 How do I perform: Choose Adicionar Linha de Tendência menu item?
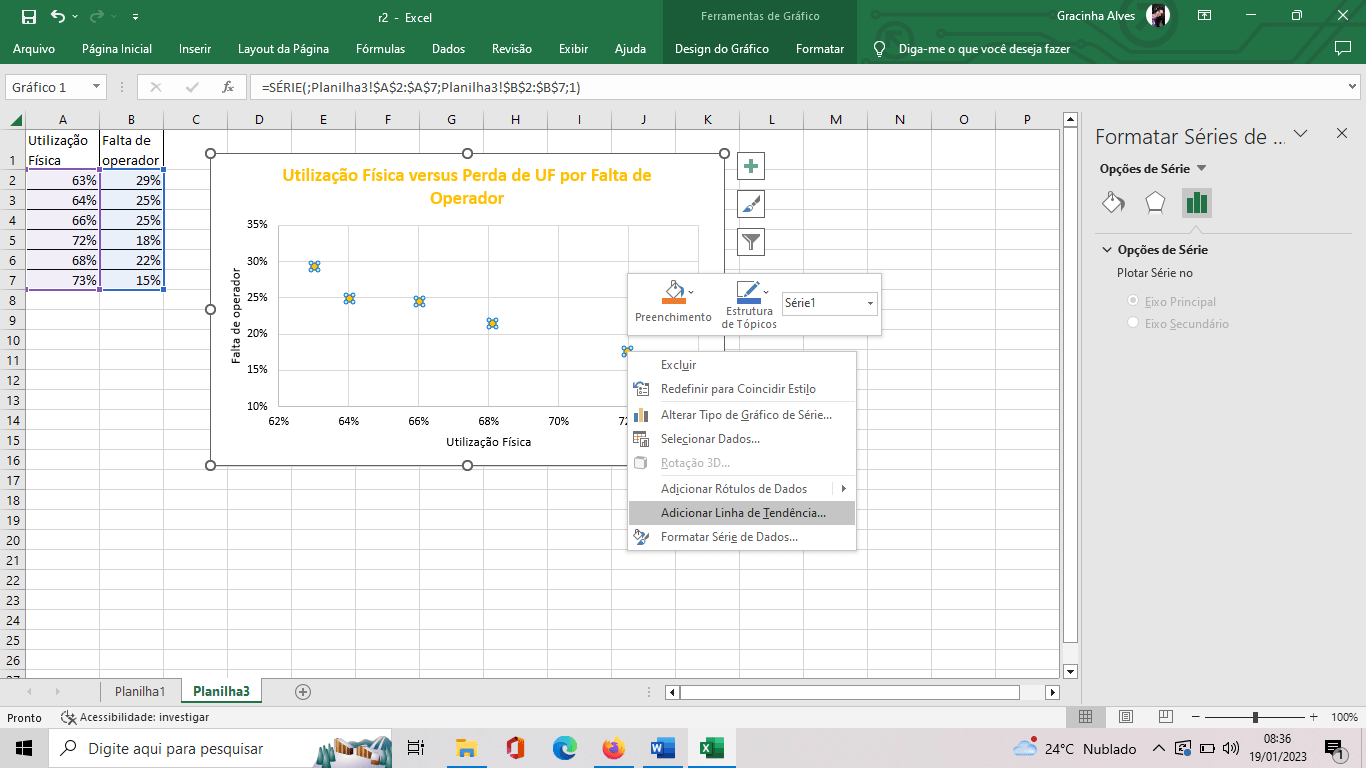click(742, 513)
